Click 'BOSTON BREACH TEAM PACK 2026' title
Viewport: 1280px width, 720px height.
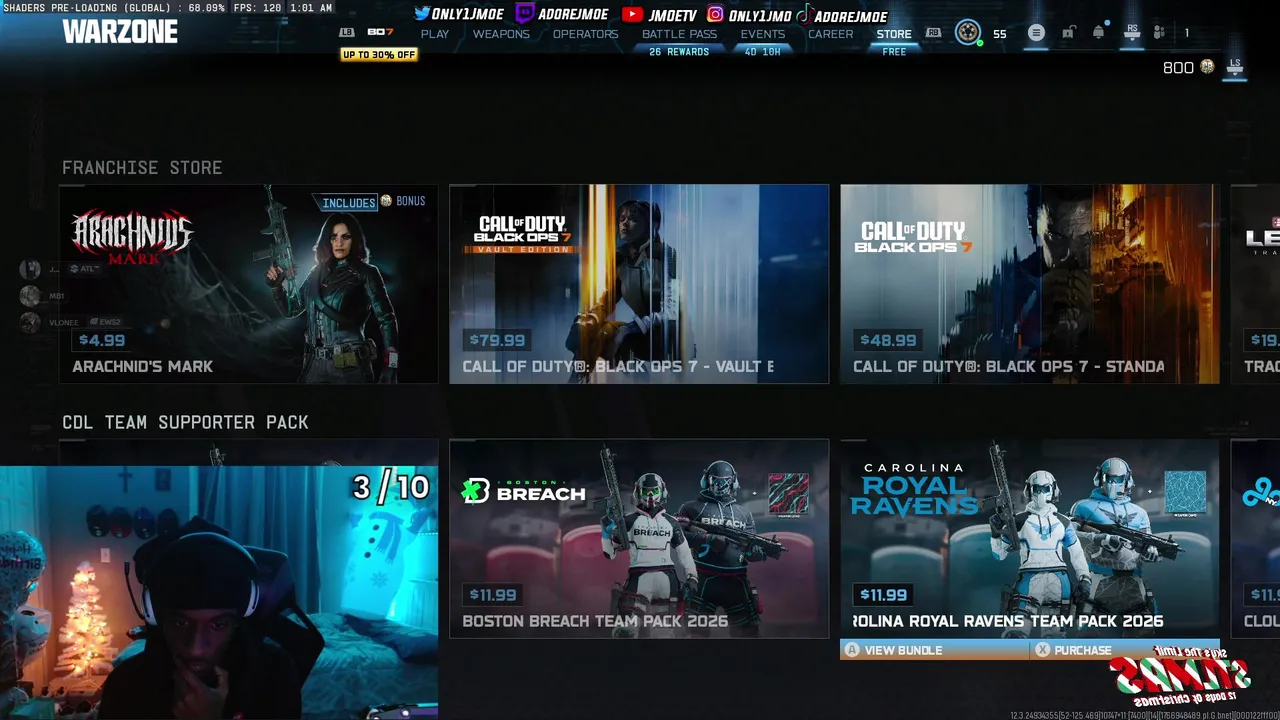[595, 622]
